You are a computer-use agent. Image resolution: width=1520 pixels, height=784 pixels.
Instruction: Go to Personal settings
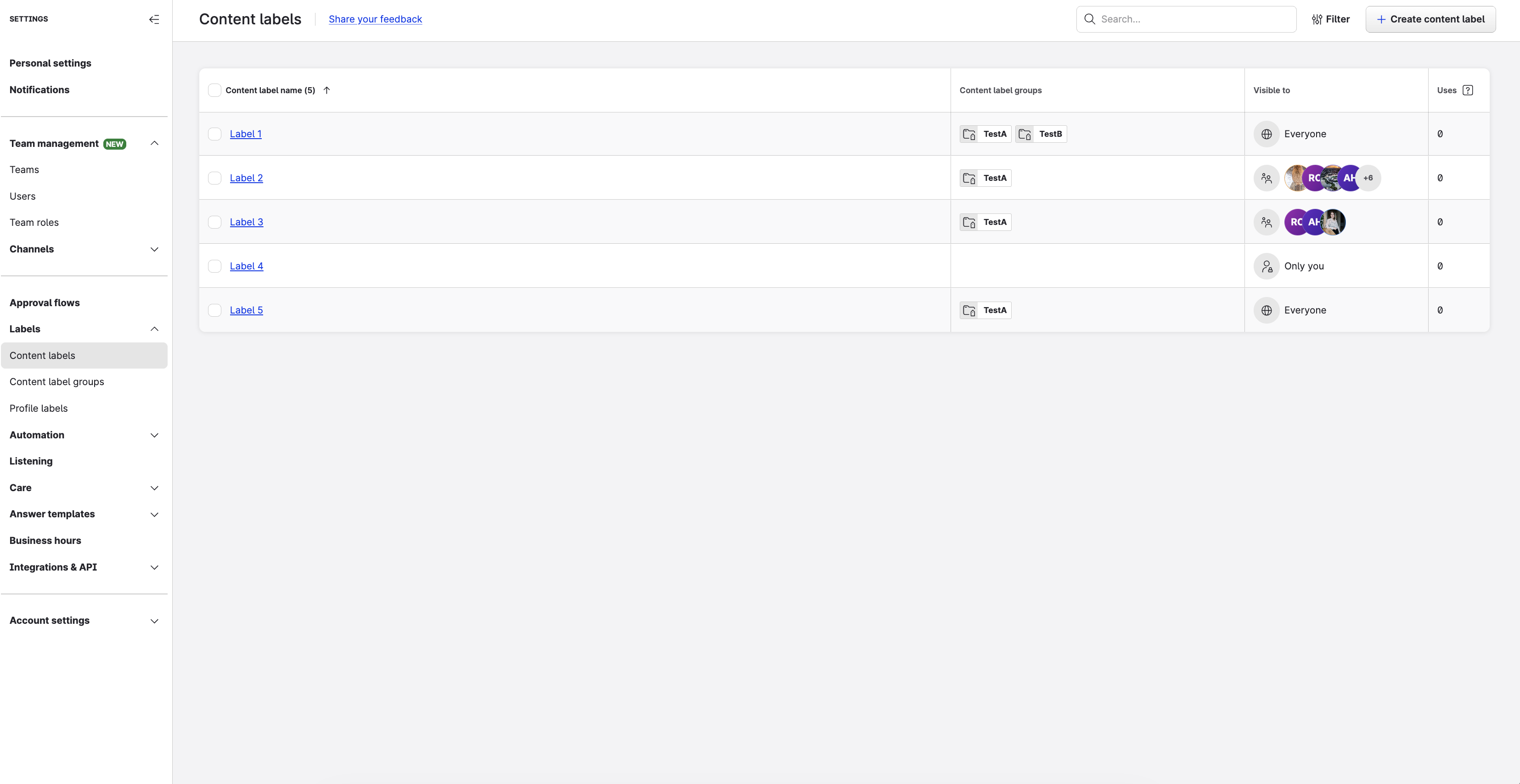pyautogui.click(x=50, y=63)
